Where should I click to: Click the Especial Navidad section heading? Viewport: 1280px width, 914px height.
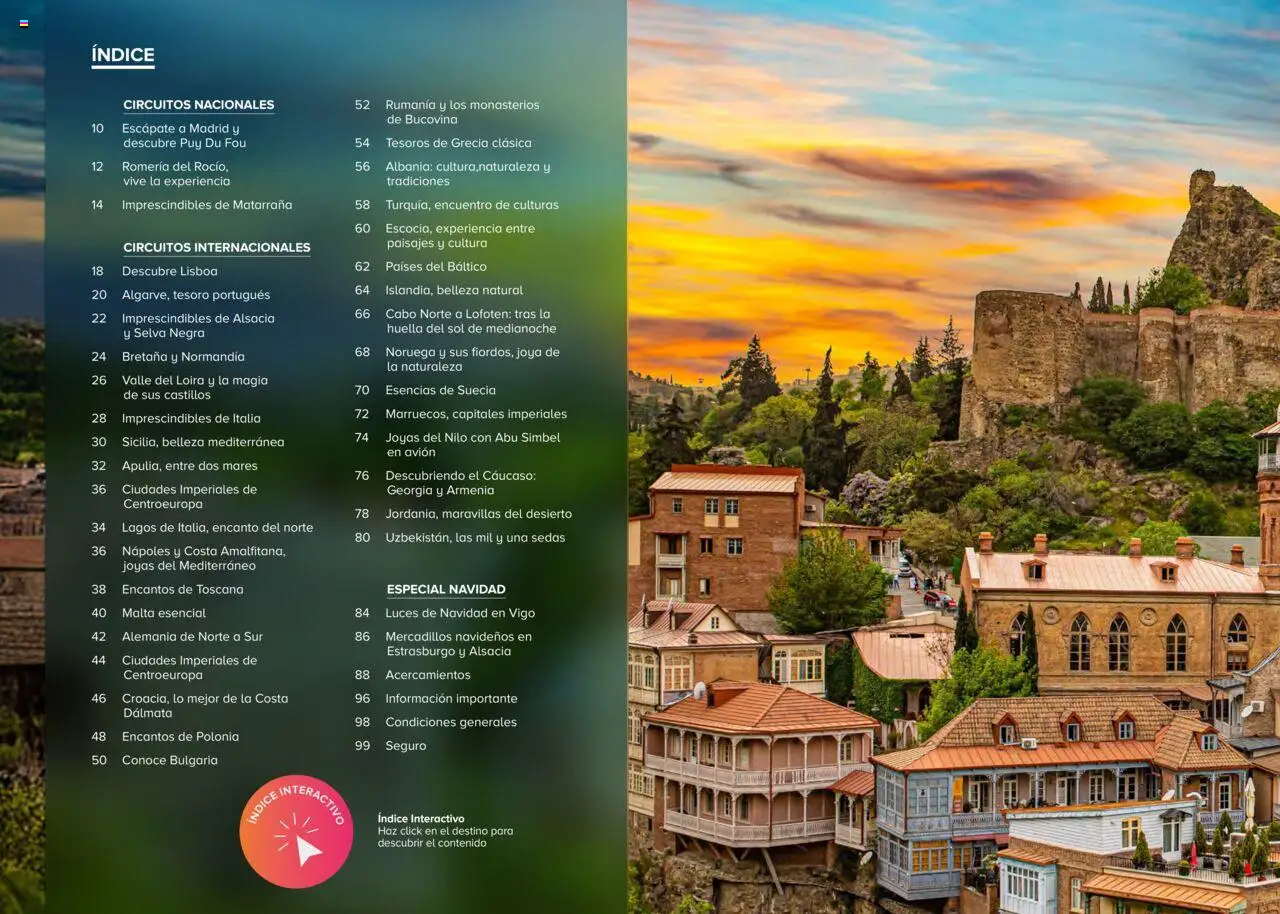(446, 589)
